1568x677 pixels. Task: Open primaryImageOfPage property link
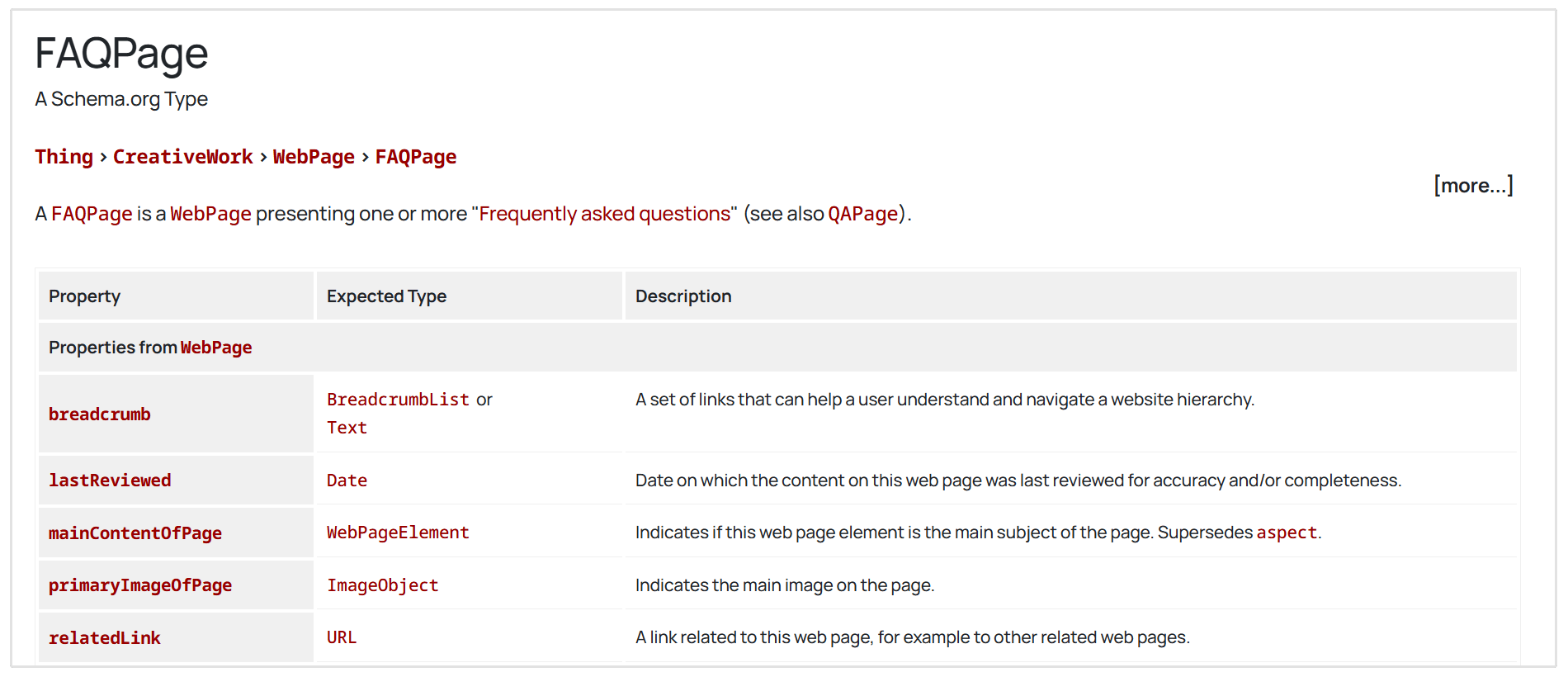point(140,585)
